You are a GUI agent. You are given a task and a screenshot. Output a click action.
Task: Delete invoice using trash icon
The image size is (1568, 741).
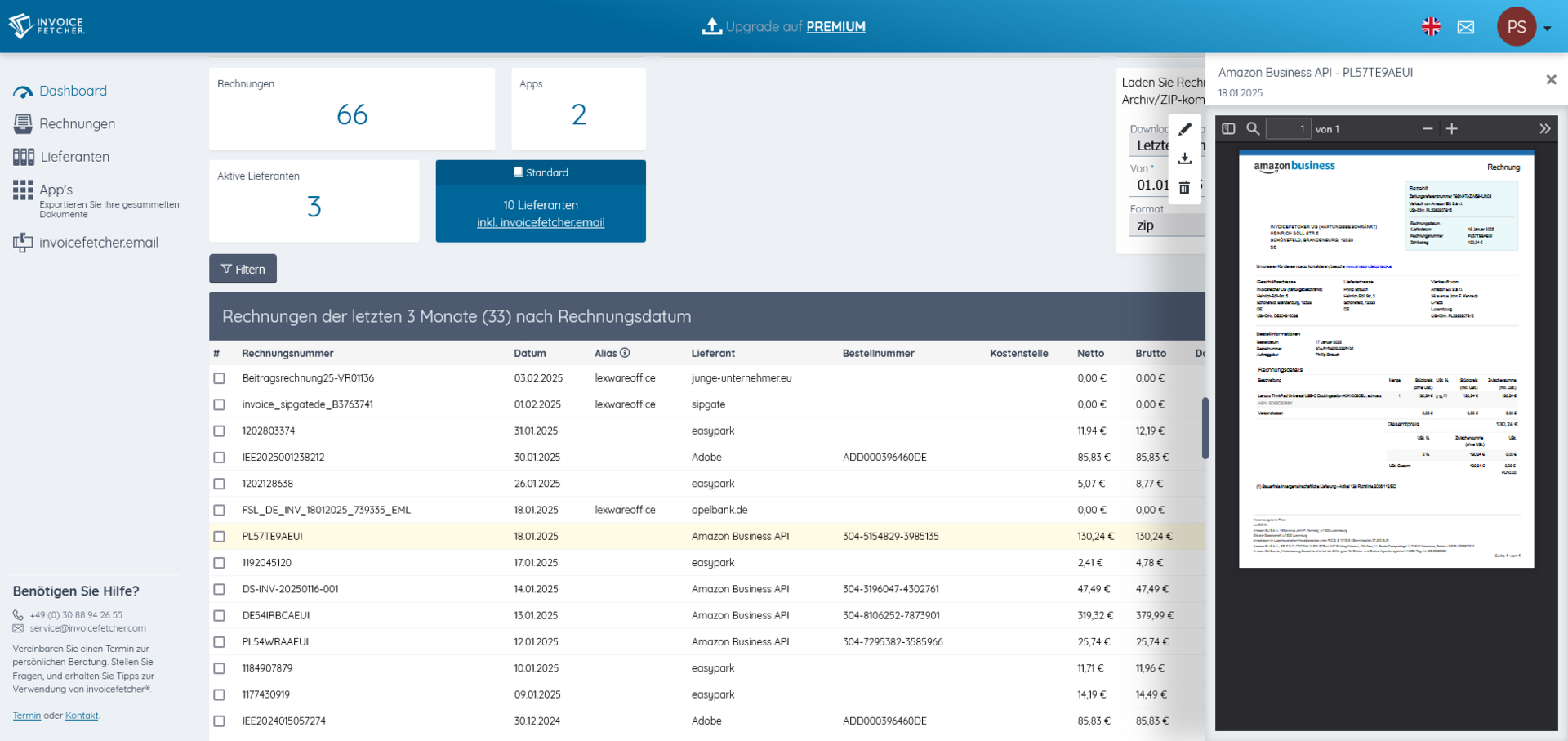click(x=1184, y=188)
